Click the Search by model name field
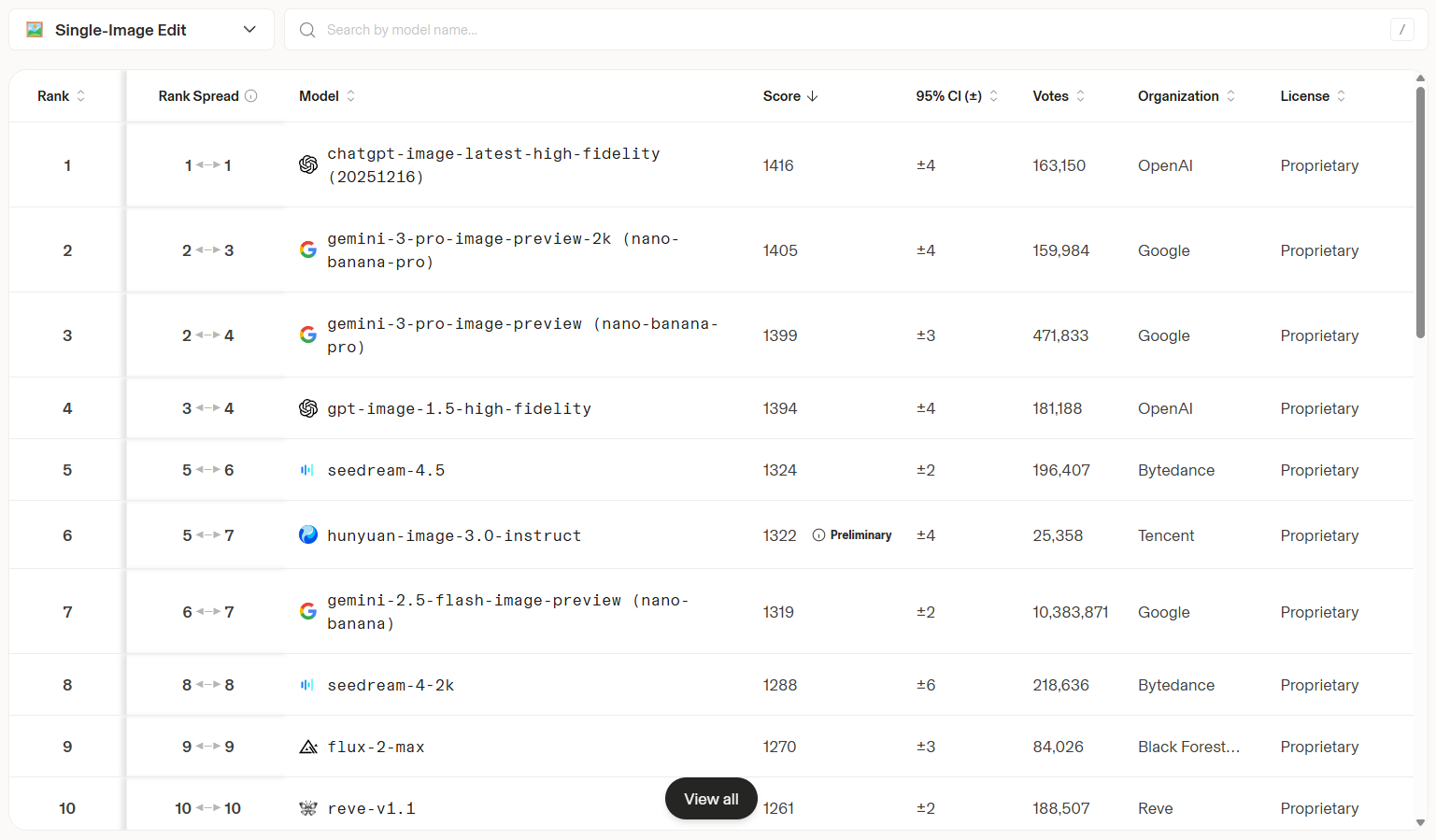The height and width of the screenshot is (840, 1436). click(841, 30)
